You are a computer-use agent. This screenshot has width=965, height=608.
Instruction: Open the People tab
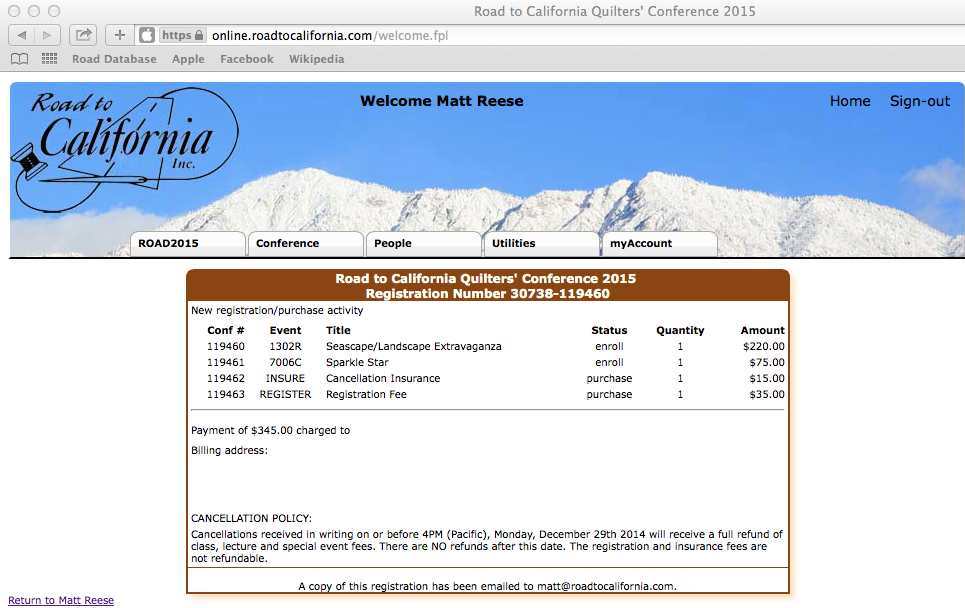[423, 243]
